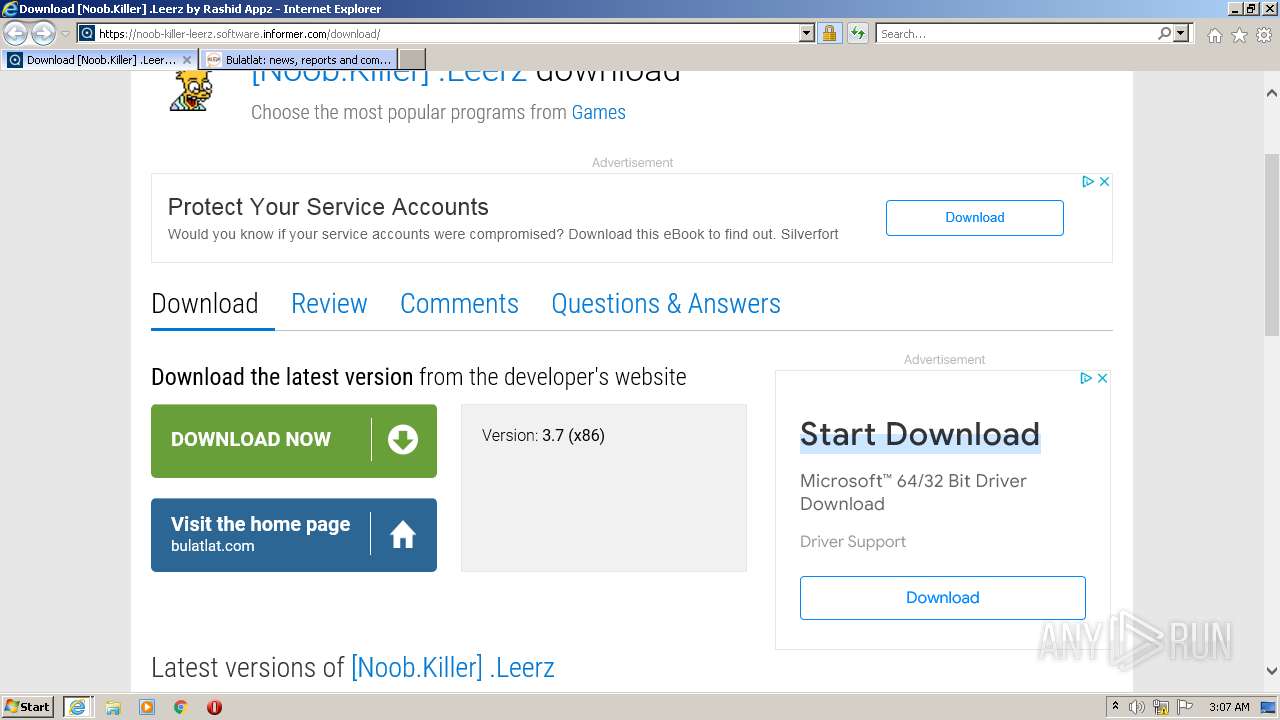1280x720 pixels.
Task: Open a new blank tab
Action: [x=412, y=59]
